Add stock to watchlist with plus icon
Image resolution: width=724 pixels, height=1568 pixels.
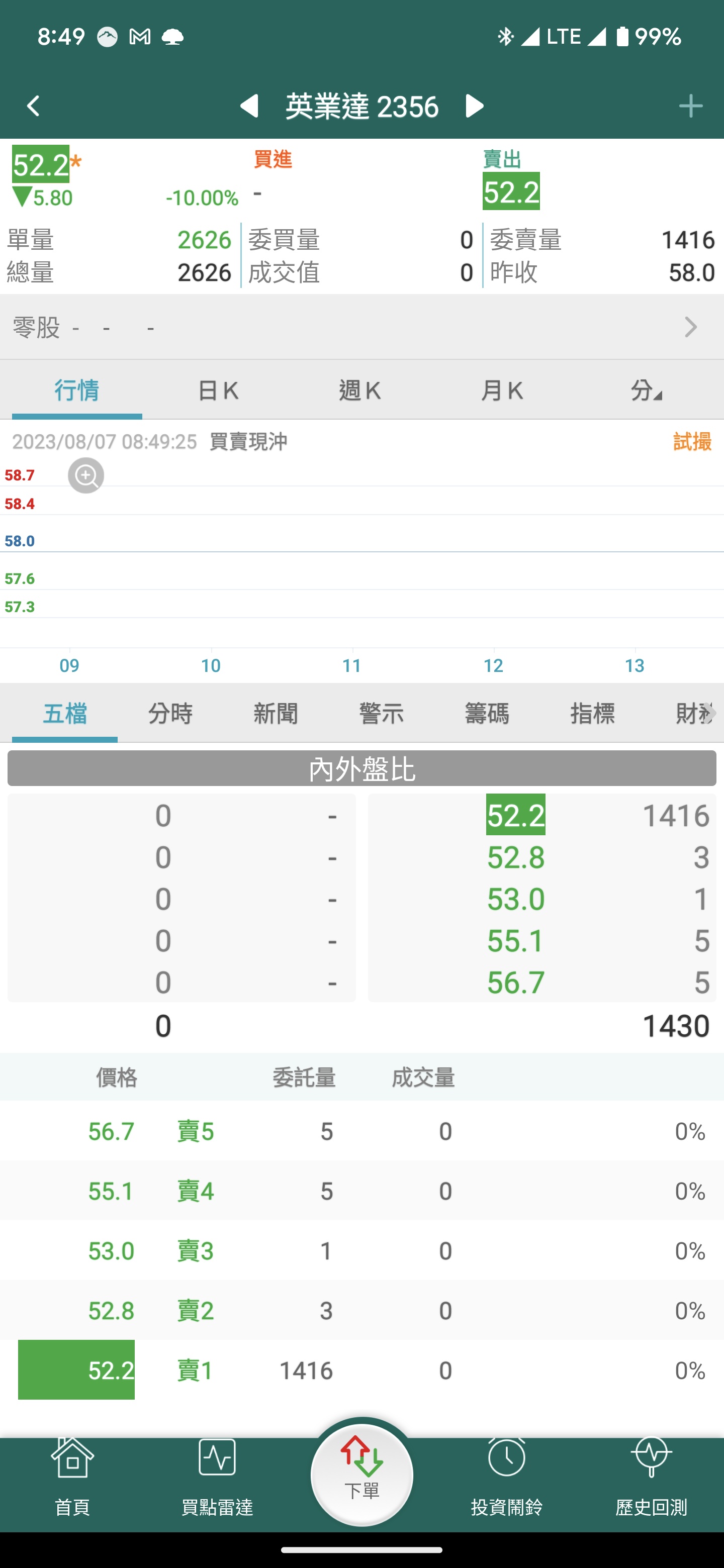tap(690, 106)
